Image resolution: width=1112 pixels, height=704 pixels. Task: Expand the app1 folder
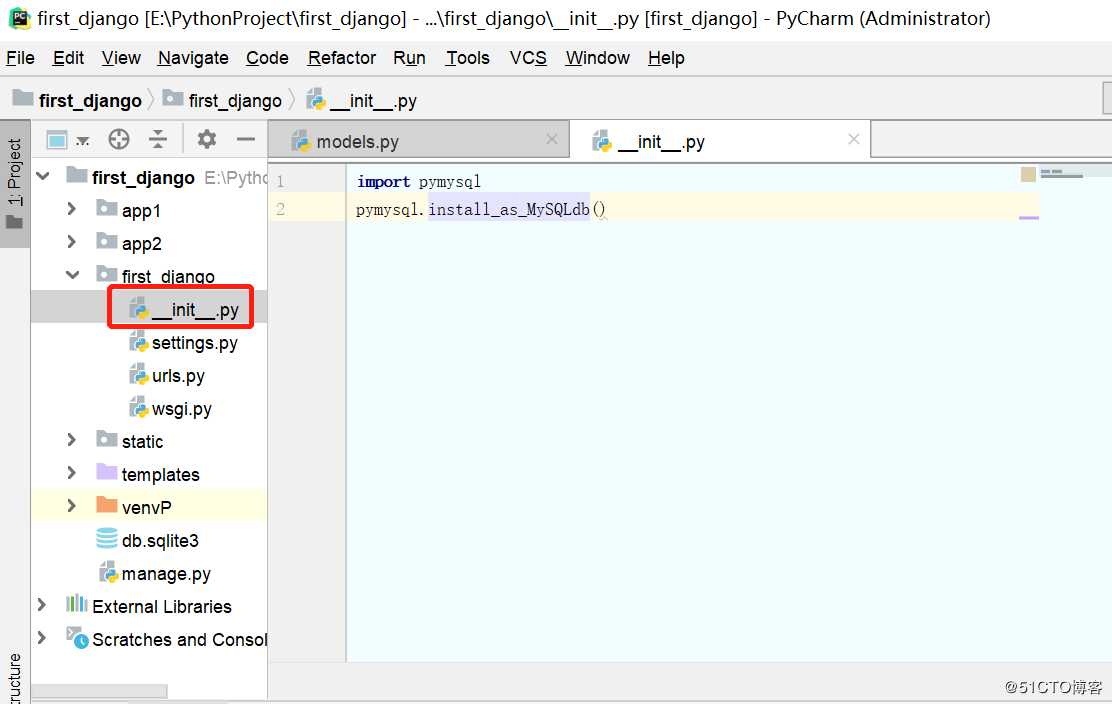pos(72,208)
